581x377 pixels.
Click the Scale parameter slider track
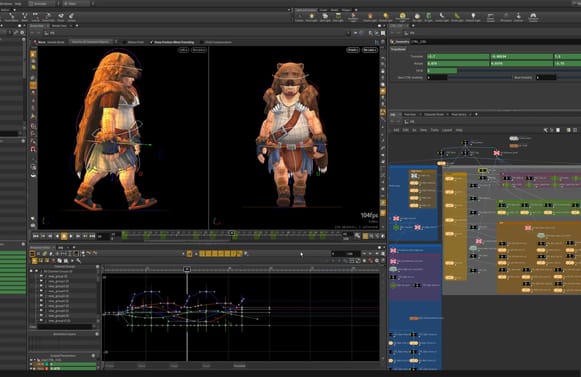coord(519,70)
